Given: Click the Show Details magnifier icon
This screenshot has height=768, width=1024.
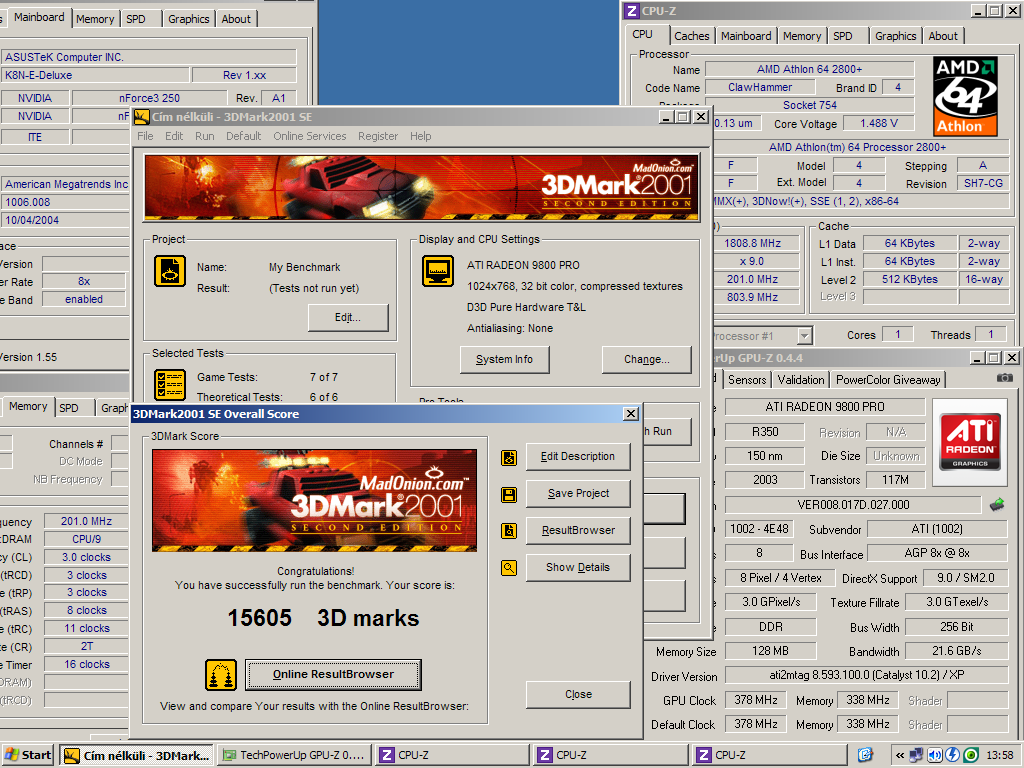Looking at the screenshot, I should (509, 568).
